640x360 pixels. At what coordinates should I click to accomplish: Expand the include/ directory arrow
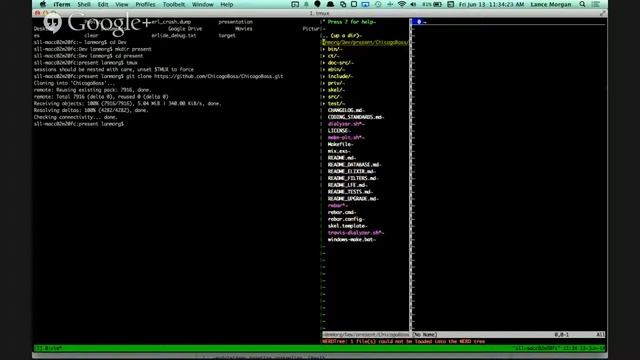[324, 76]
